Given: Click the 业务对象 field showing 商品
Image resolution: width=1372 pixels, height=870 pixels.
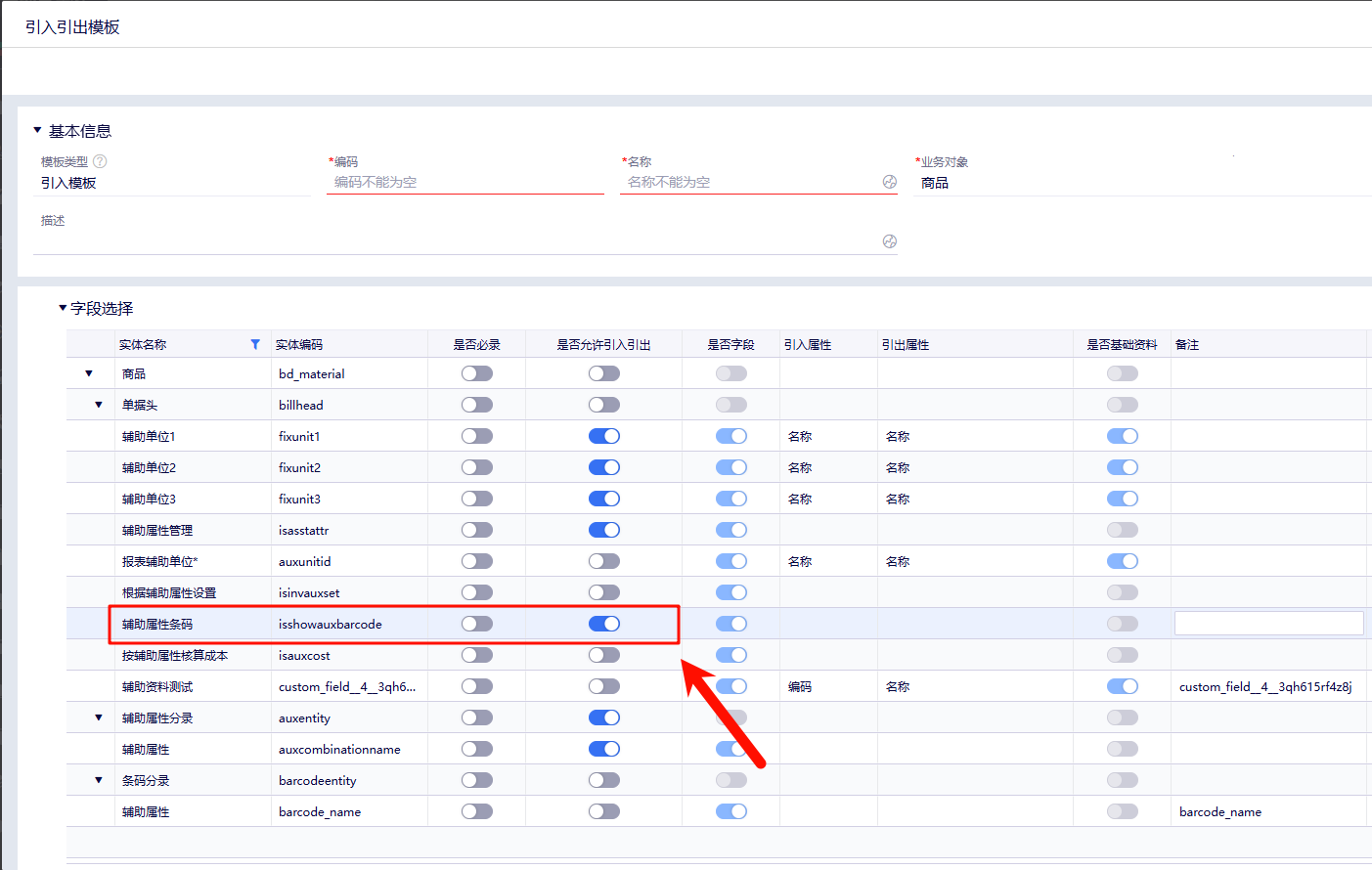Looking at the screenshot, I should tap(1142, 183).
